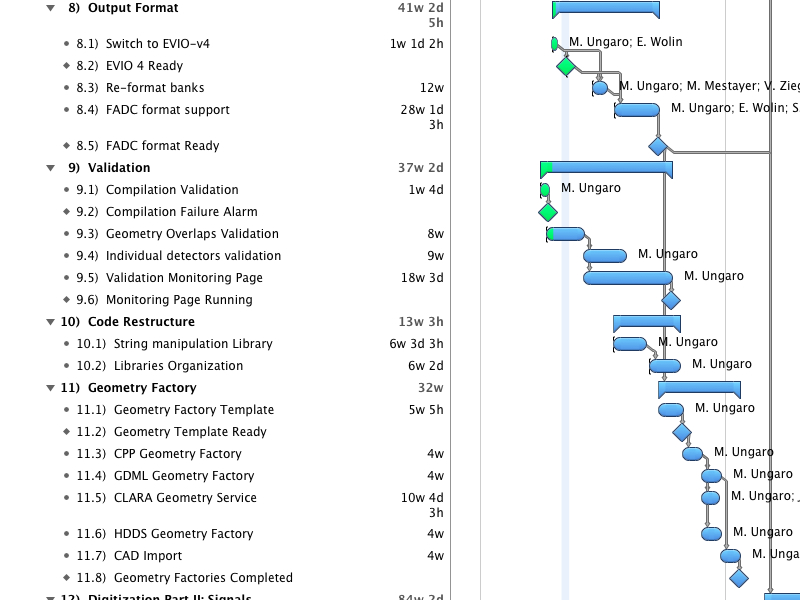This screenshot has height=600, width=800.
Task: Click the Code Restructure summary Gantt bar
Action: [x=647, y=322]
